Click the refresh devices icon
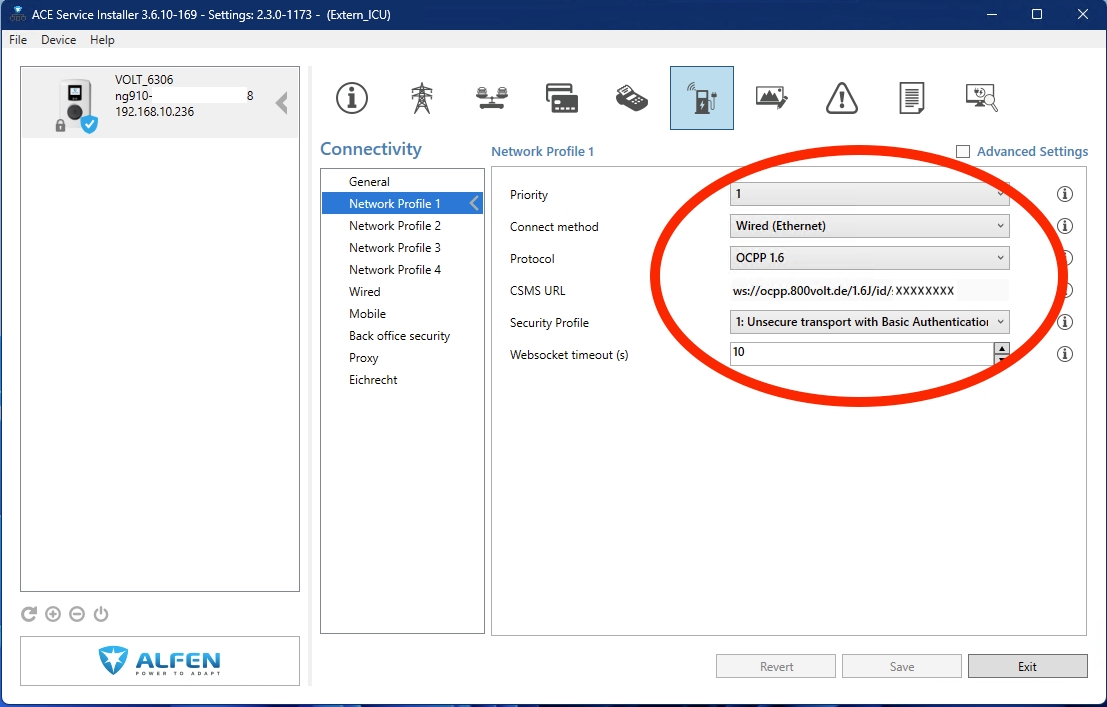Screen dimensions: 1107x707 tap(29, 614)
